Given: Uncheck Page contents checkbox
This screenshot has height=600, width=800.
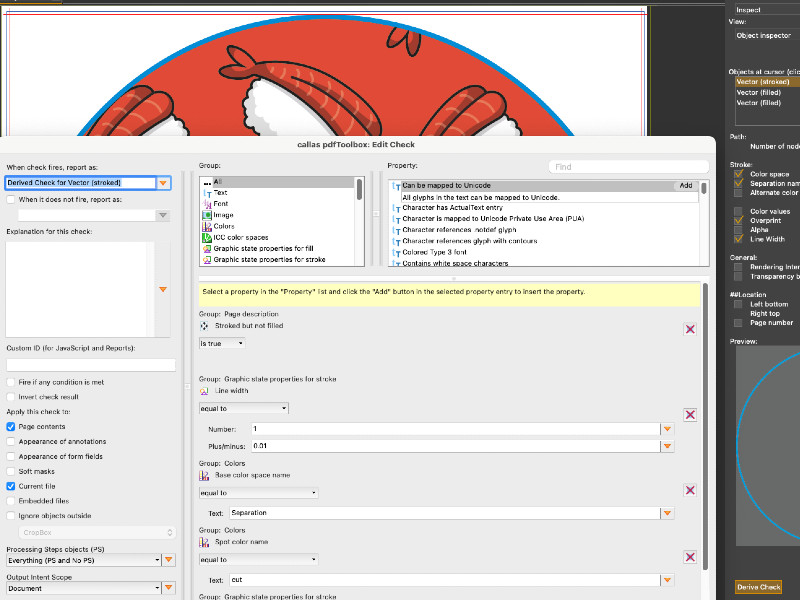Looking at the screenshot, I should (11, 427).
